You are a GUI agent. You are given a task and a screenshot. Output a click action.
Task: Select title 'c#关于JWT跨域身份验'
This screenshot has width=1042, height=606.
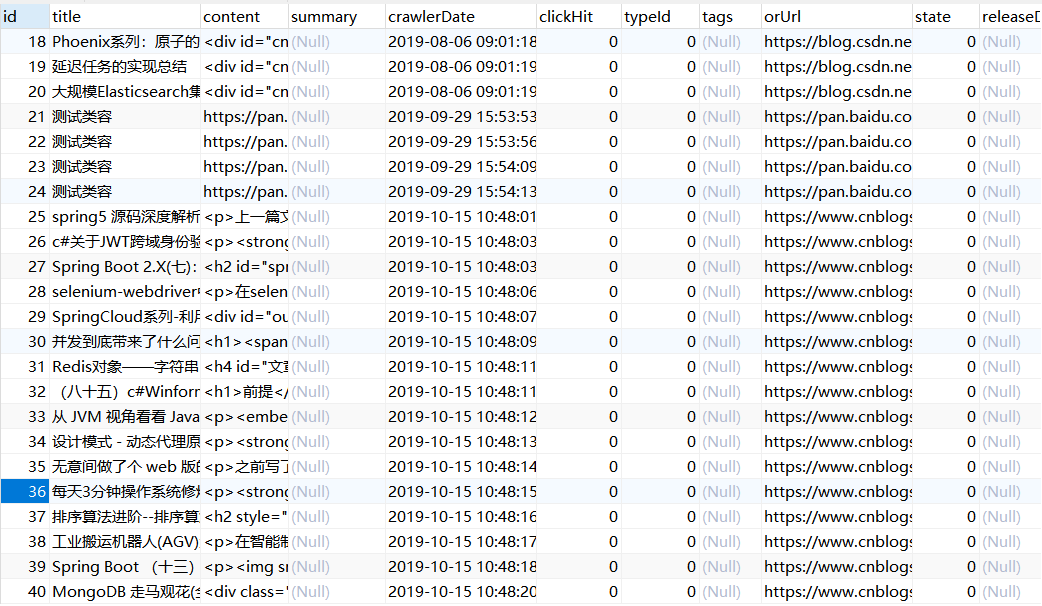pos(125,242)
